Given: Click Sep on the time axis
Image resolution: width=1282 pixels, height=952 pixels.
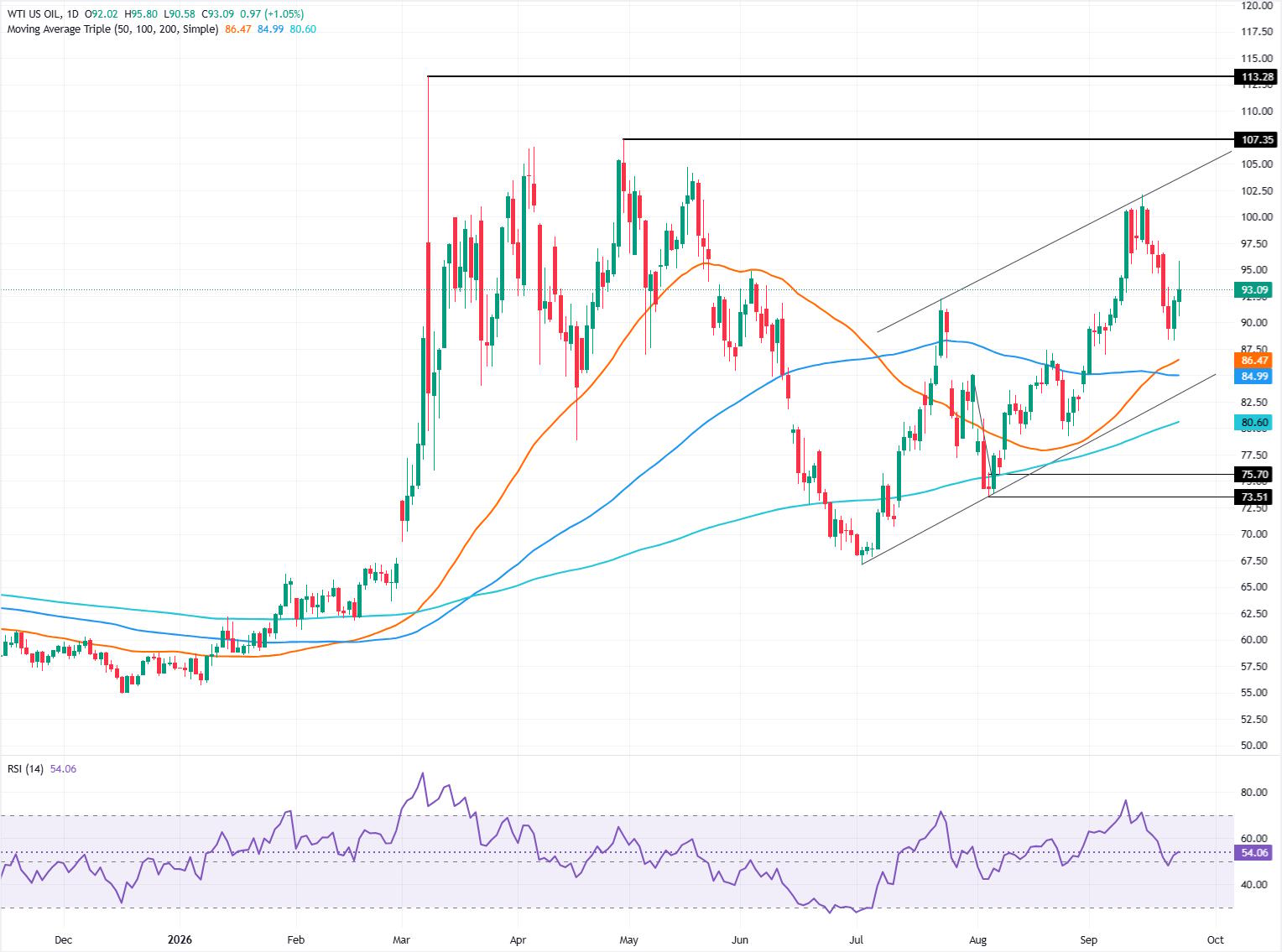Looking at the screenshot, I should (1089, 940).
